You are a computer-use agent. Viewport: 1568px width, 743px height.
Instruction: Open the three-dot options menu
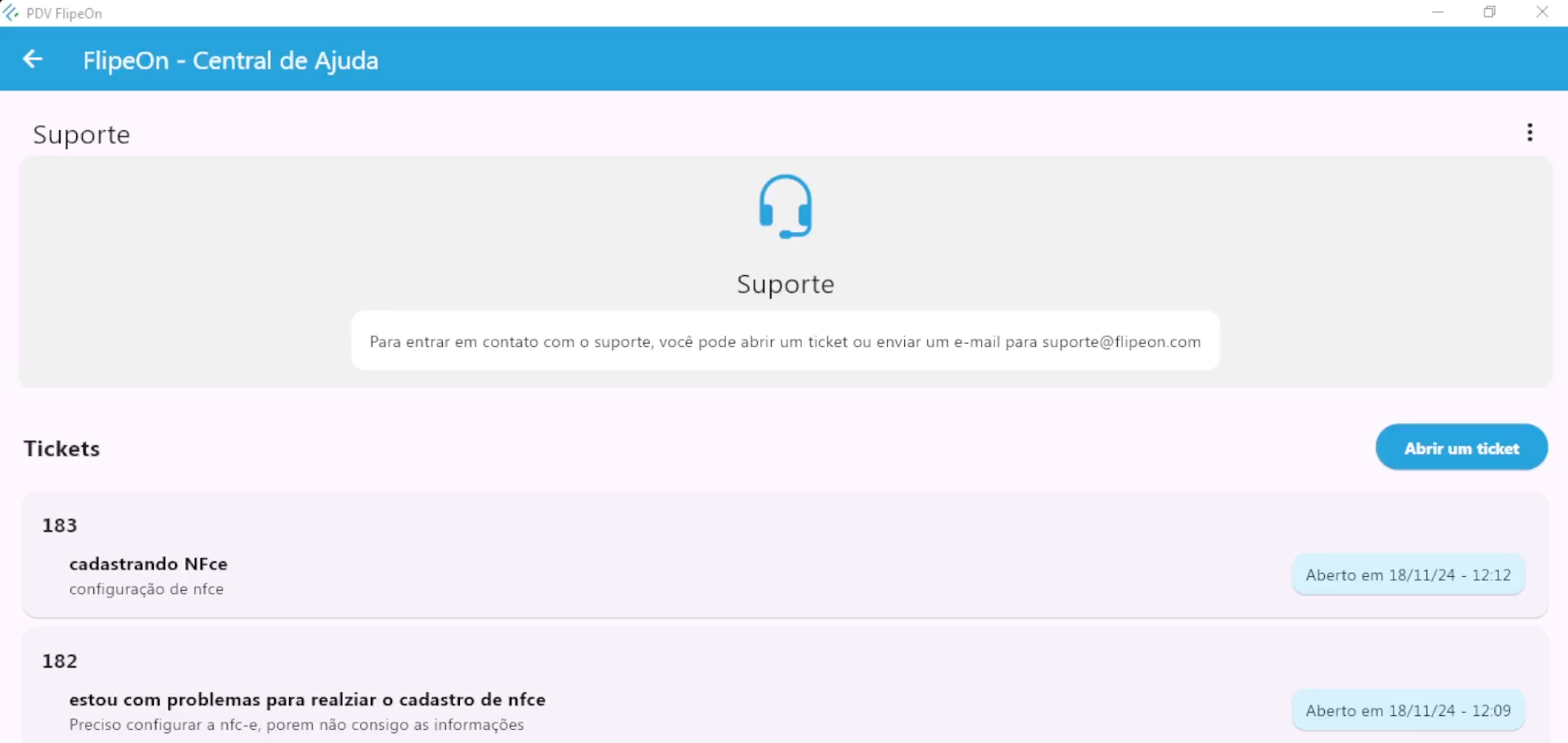pyautogui.click(x=1530, y=133)
